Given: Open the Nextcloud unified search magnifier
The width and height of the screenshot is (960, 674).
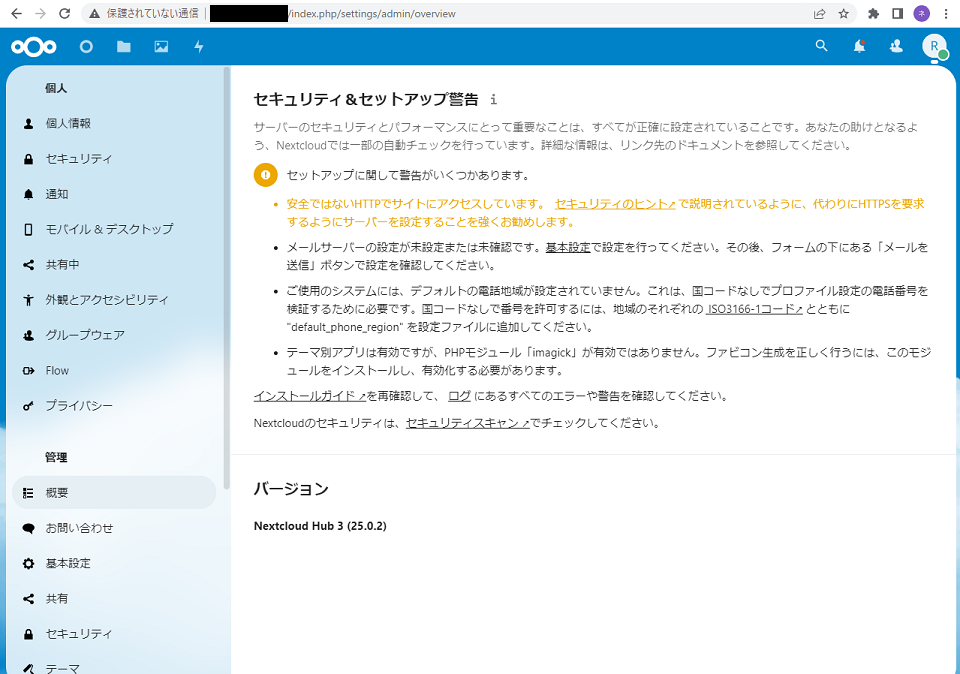Looking at the screenshot, I should tap(822, 46).
